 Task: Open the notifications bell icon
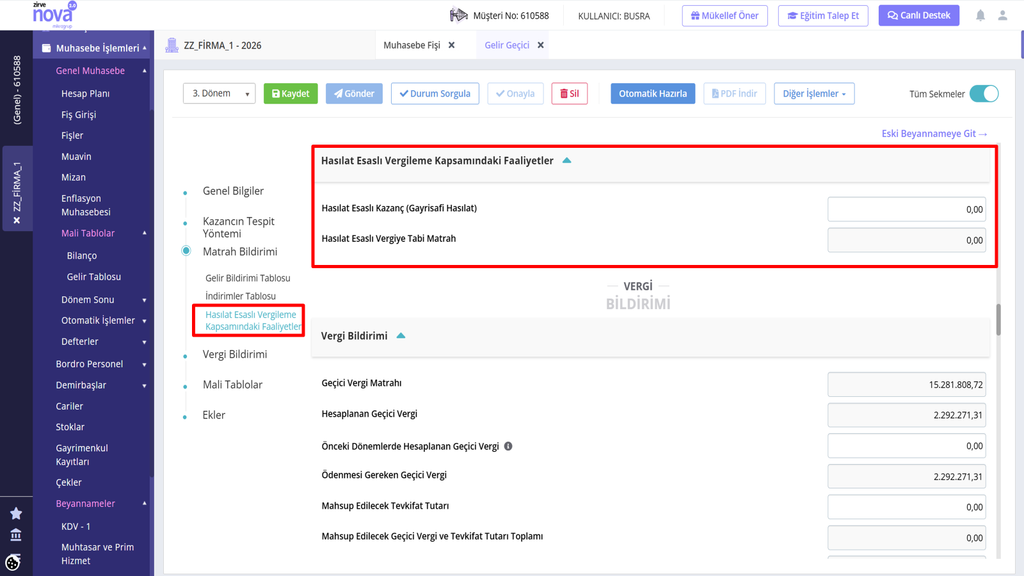point(980,15)
